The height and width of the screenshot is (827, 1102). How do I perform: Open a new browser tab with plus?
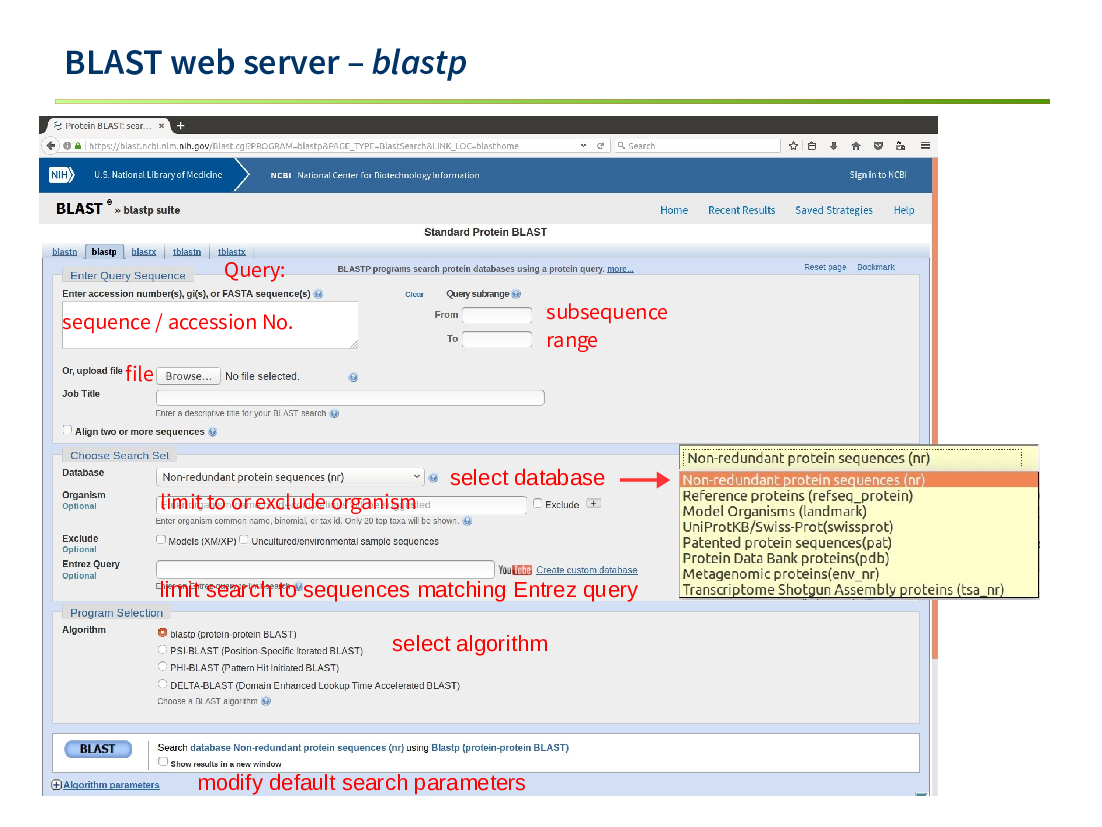click(181, 126)
